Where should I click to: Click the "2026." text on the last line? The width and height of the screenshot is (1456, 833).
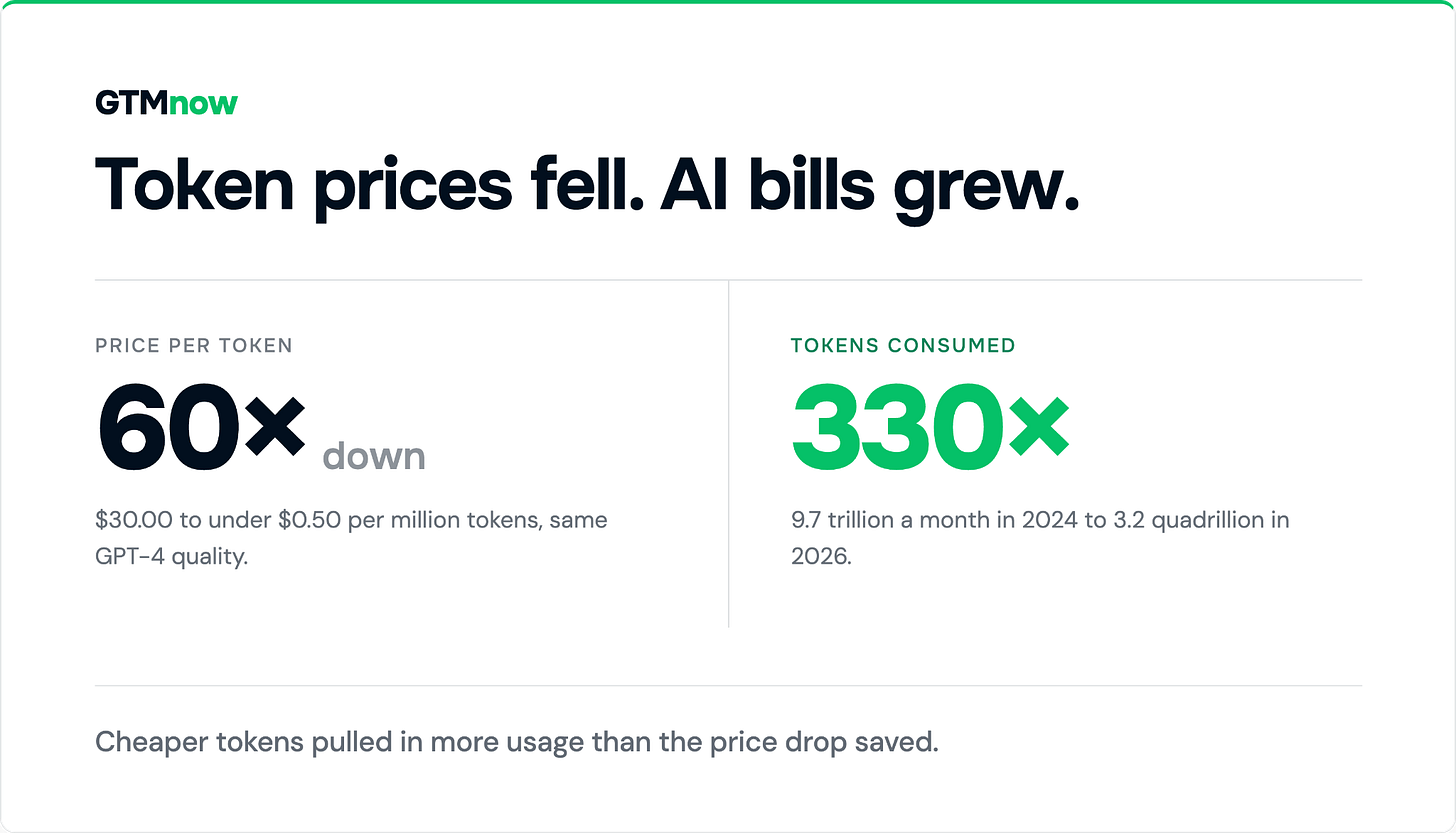click(821, 557)
